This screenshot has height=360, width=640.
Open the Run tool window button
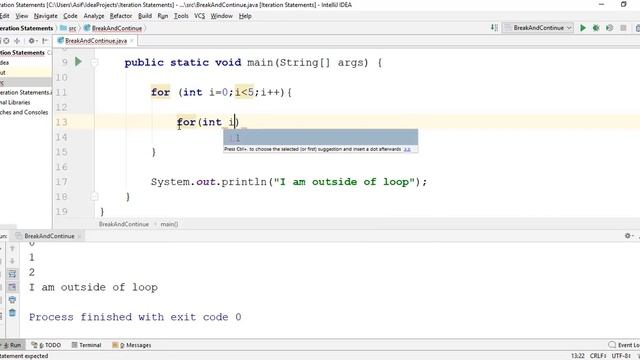point(12,345)
